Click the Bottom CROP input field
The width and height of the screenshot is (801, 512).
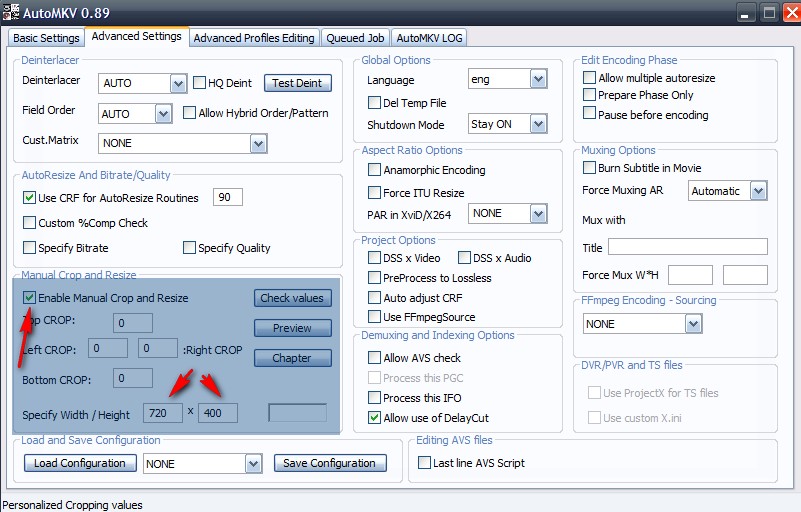click(x=133, y=378)
